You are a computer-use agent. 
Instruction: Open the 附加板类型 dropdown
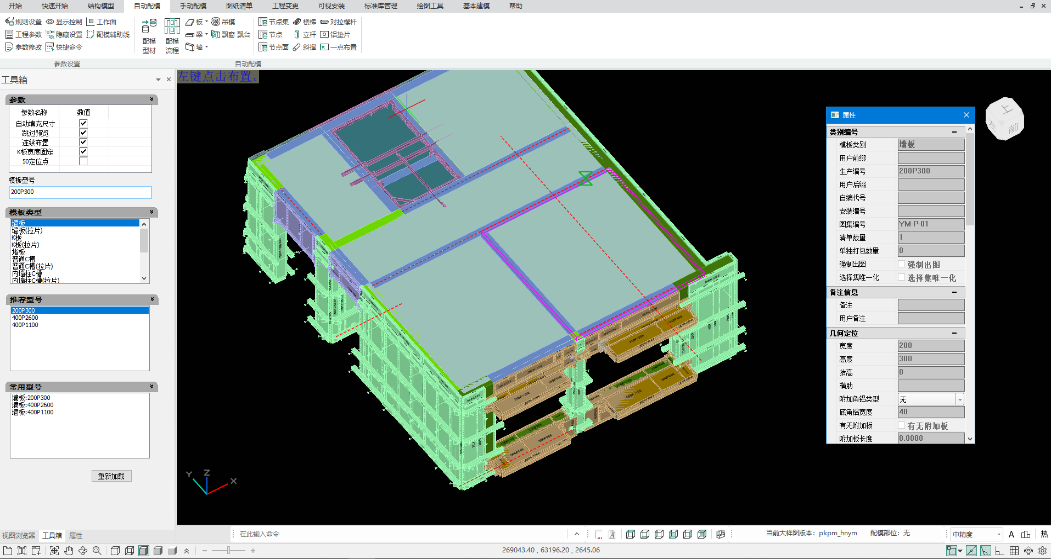point(960,398)
